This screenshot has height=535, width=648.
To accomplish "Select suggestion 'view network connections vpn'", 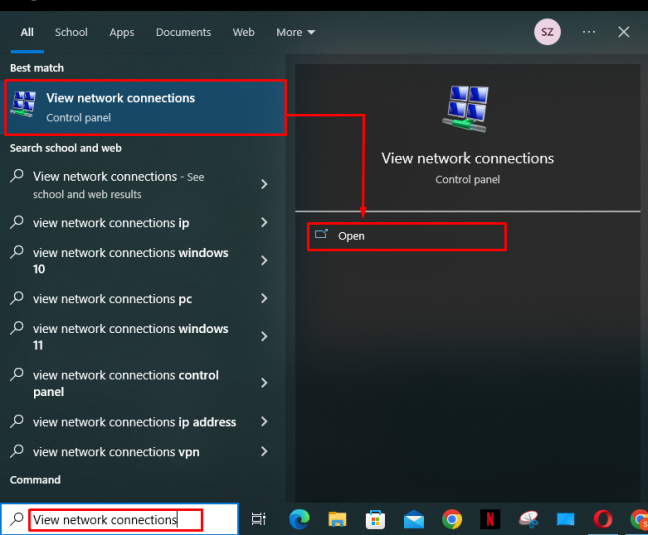I will point(116,452).
